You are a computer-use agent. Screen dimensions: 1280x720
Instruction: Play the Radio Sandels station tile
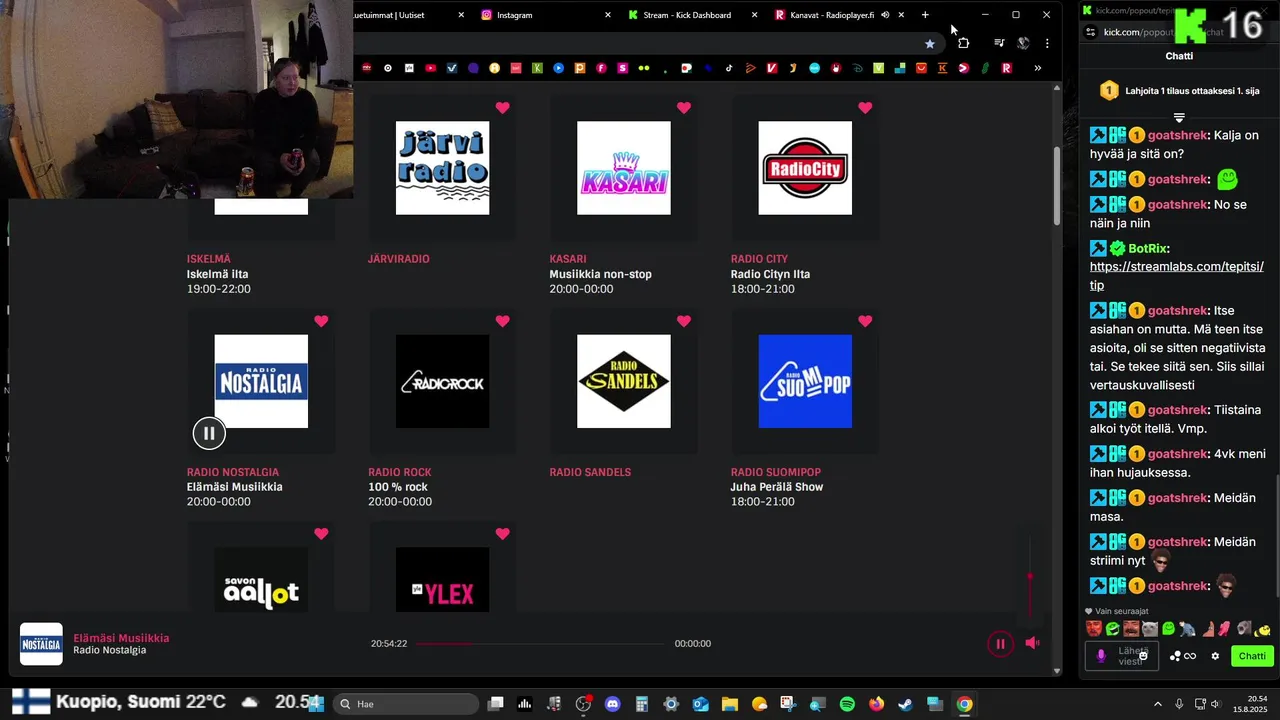point(624,381)
